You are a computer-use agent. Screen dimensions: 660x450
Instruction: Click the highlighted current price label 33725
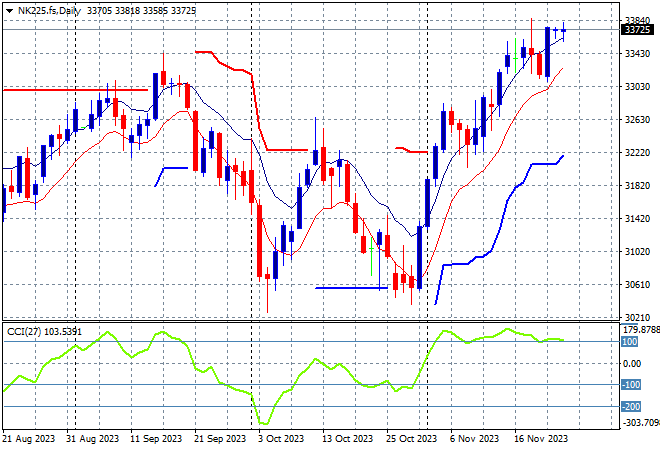coord(638,30)
